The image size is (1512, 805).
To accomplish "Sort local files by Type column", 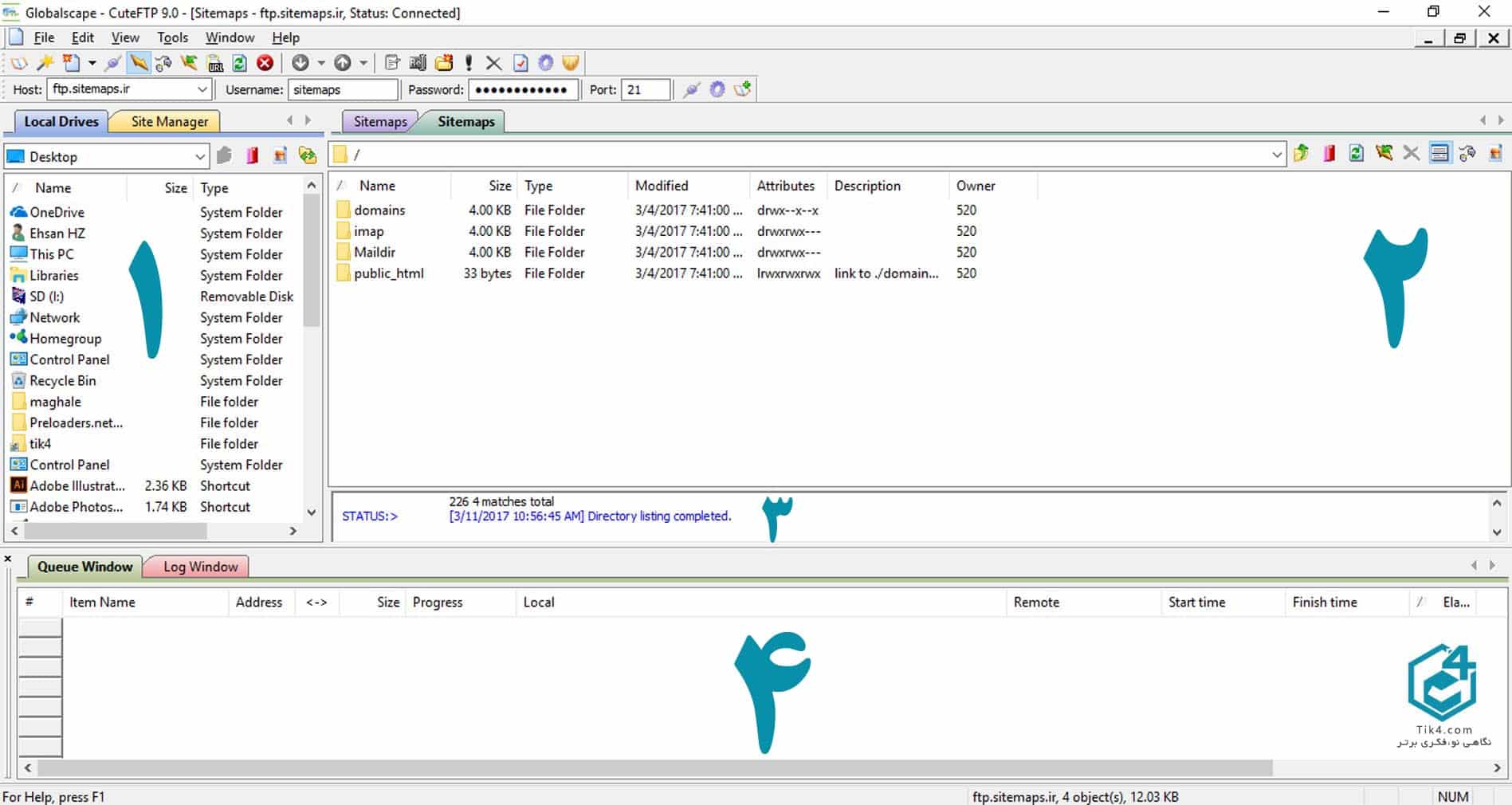I will (x=249, y=188).
